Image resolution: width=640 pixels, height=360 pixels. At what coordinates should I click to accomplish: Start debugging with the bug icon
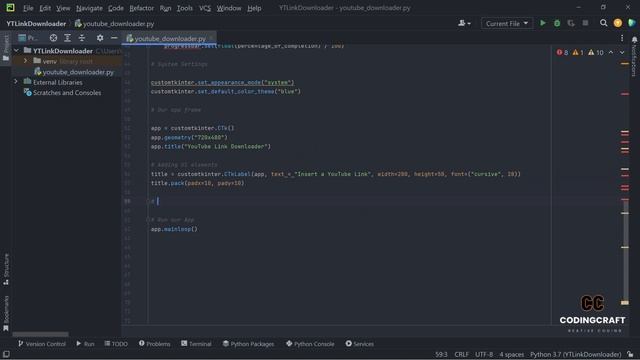(557, 23)
